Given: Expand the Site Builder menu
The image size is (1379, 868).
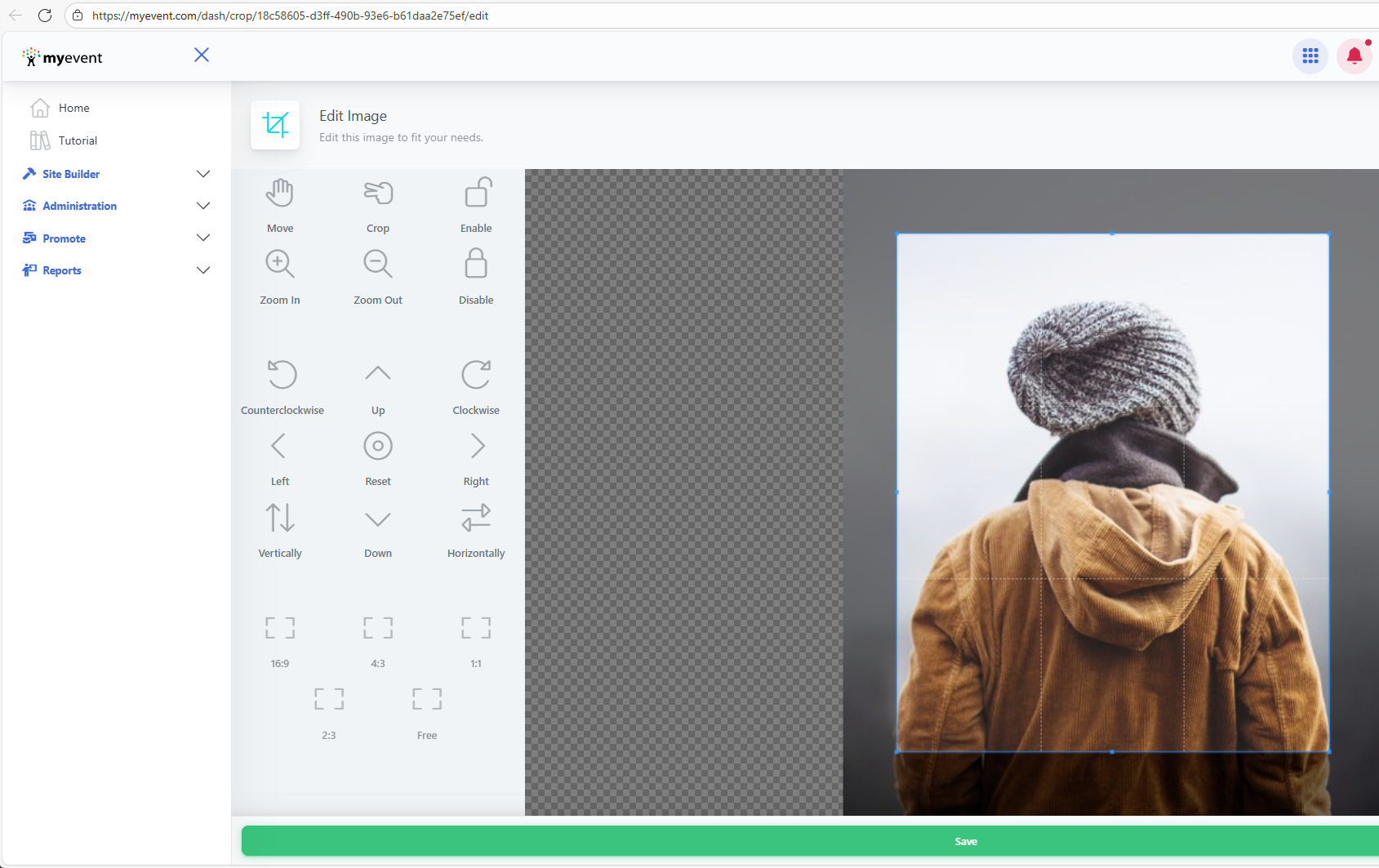Looking at the screenshot, I should tap(203, 174).
